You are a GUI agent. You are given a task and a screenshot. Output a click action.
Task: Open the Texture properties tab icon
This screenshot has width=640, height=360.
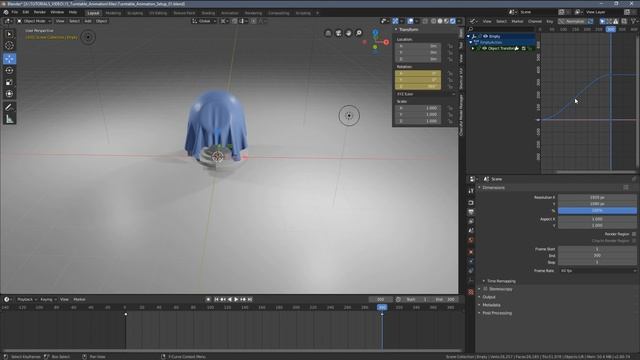tap(471, 292)
